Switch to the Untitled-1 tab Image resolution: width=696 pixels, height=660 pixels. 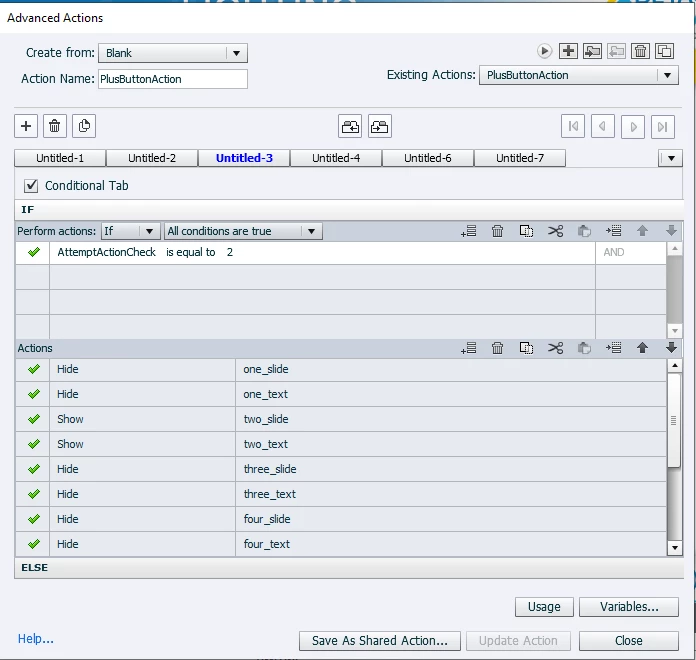pos(60,158)
